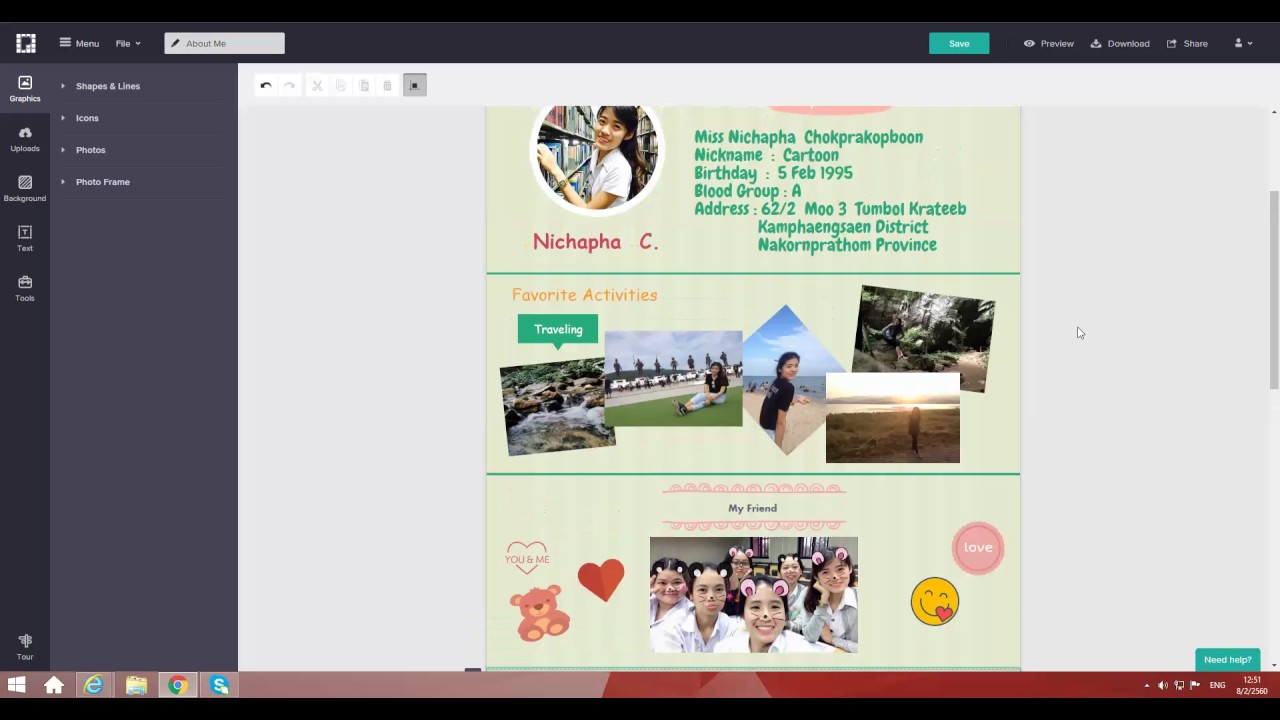1280x720 pixels.
Task: Click the ENG language indicator
Action: point(1217,685)
